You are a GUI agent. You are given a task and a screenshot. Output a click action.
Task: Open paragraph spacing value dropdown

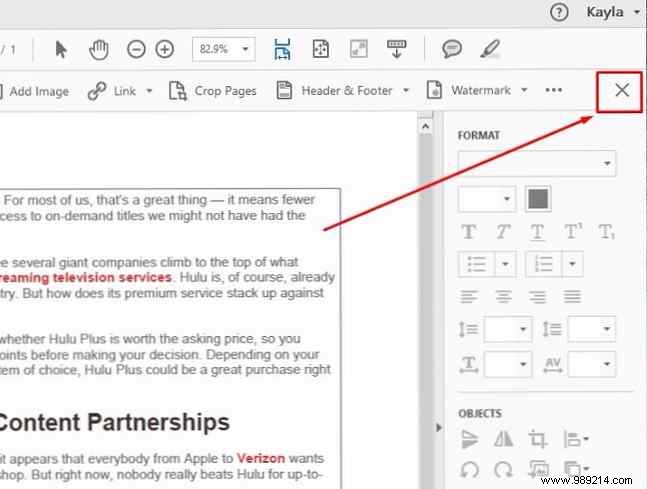[592, 329]
